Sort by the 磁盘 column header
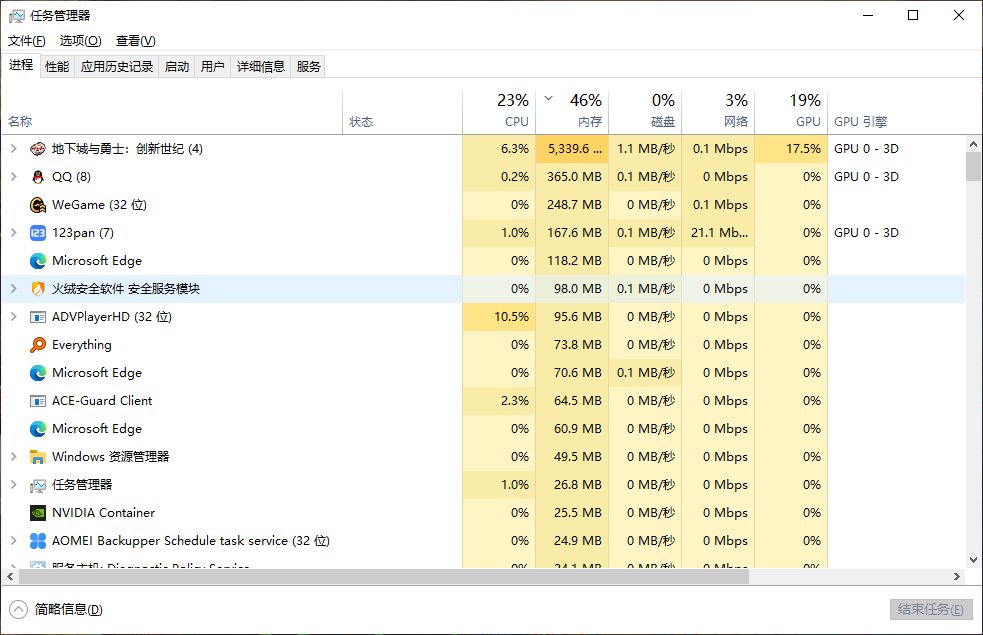Viewport: 983px width, 635px height. point(645,112)
